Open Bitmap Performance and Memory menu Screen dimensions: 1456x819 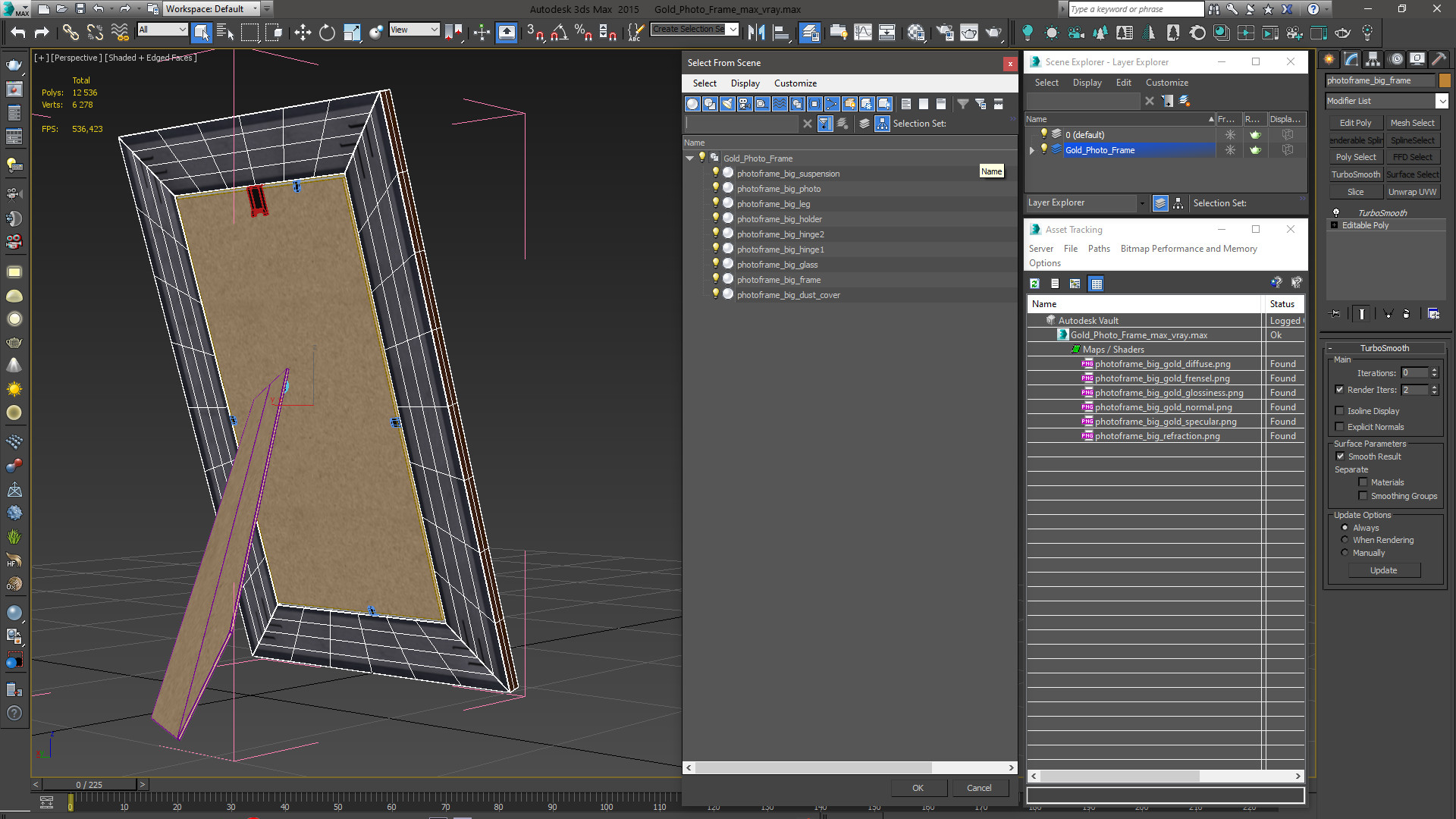tap(1188, 249)
